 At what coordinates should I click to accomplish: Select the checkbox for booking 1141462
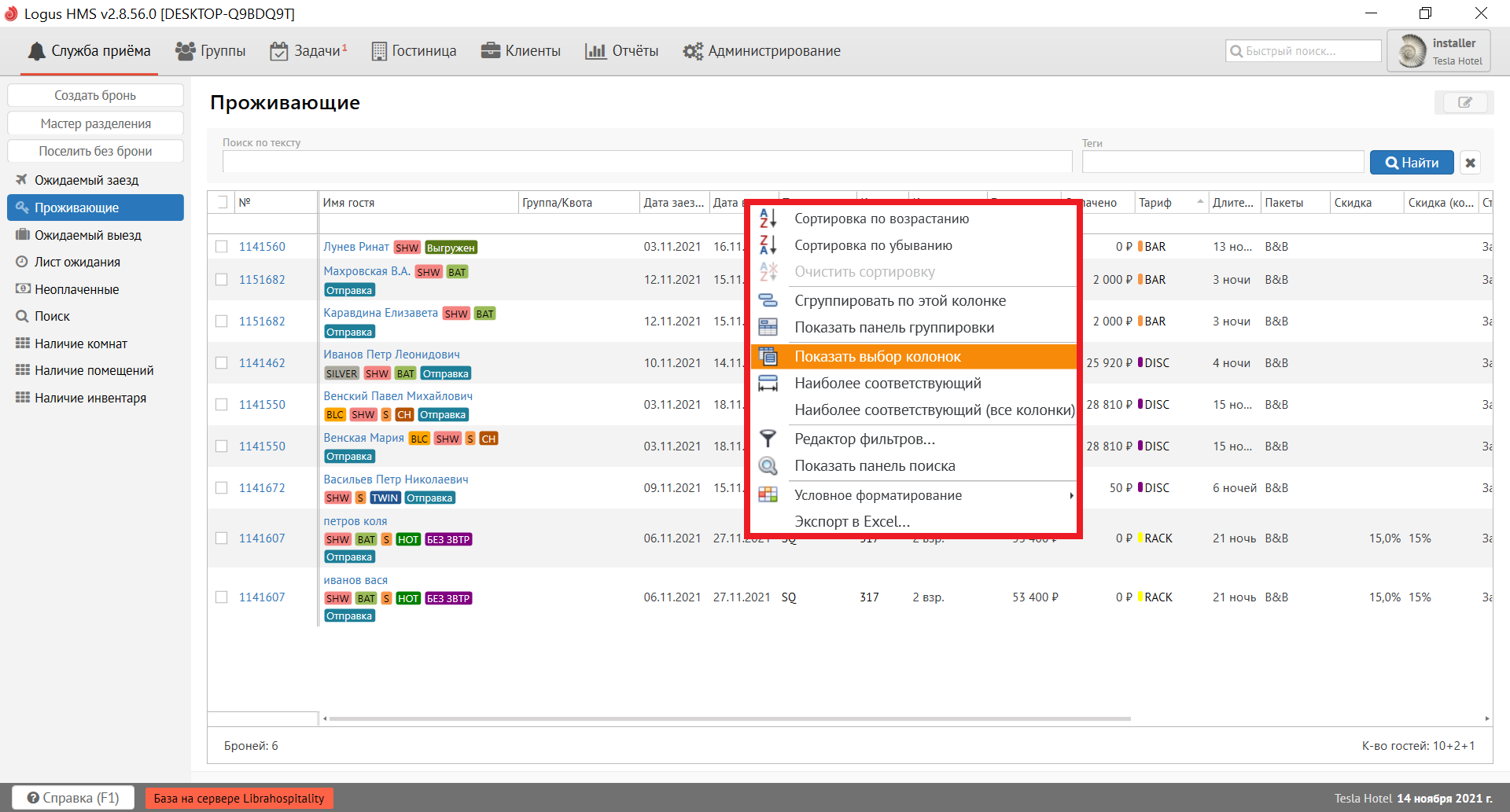tap(222, 363)
